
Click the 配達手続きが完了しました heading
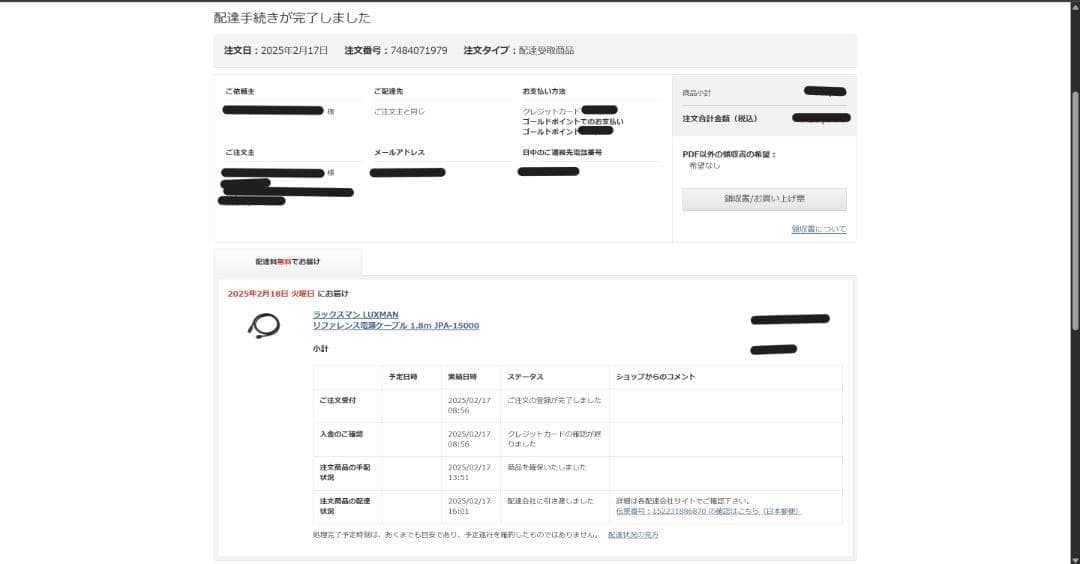click(292, 18)
